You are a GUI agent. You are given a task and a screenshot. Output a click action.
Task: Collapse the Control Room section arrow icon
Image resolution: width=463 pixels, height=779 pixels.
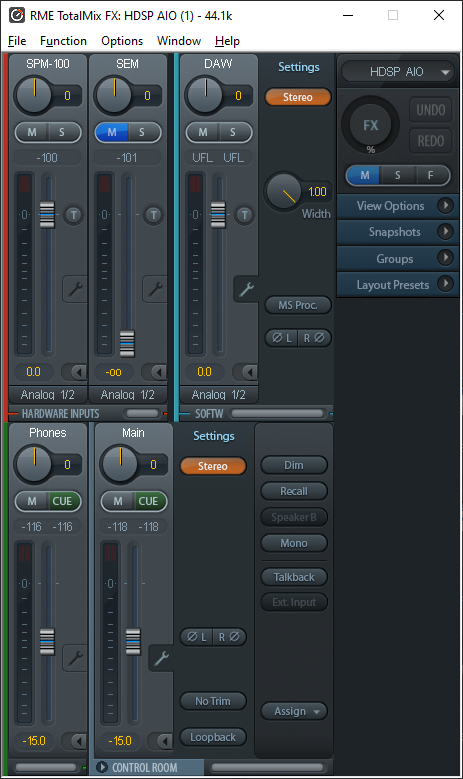(x=101, y=767)
